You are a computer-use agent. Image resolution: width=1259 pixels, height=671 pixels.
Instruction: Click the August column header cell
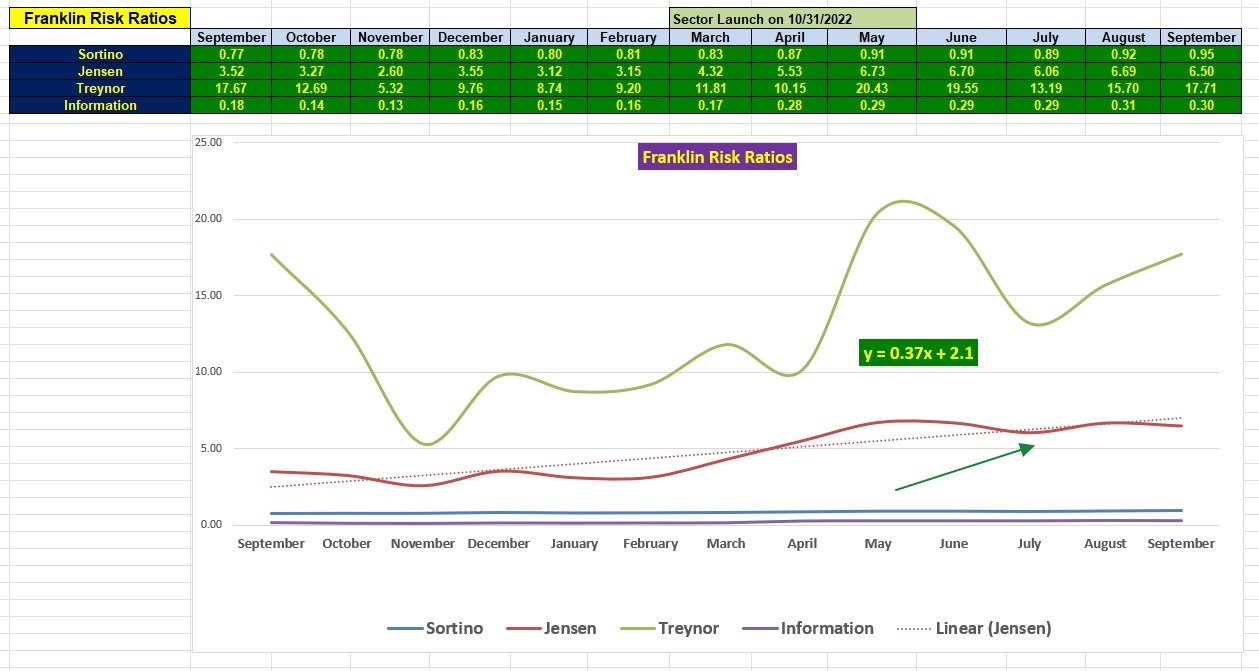tap(1124, 37)
